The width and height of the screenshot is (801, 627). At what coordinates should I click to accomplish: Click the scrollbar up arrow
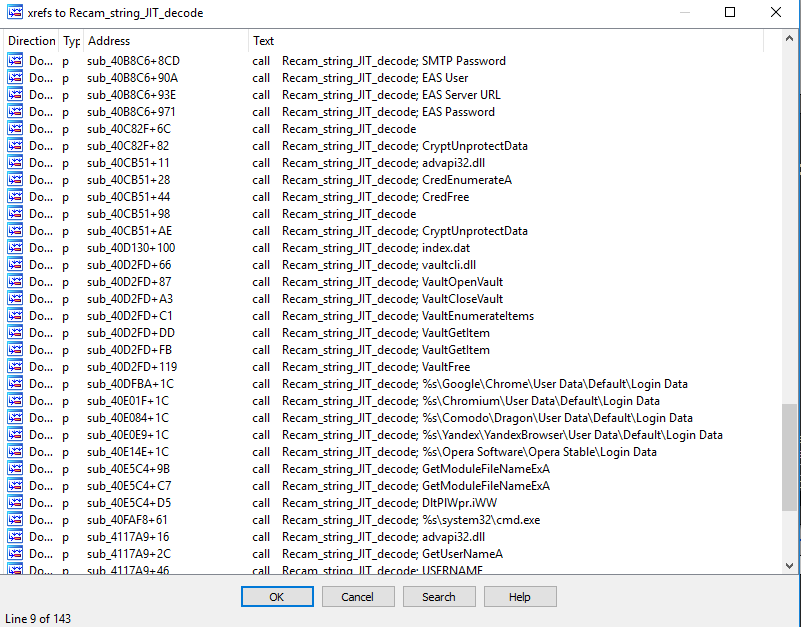coord(789,38)
